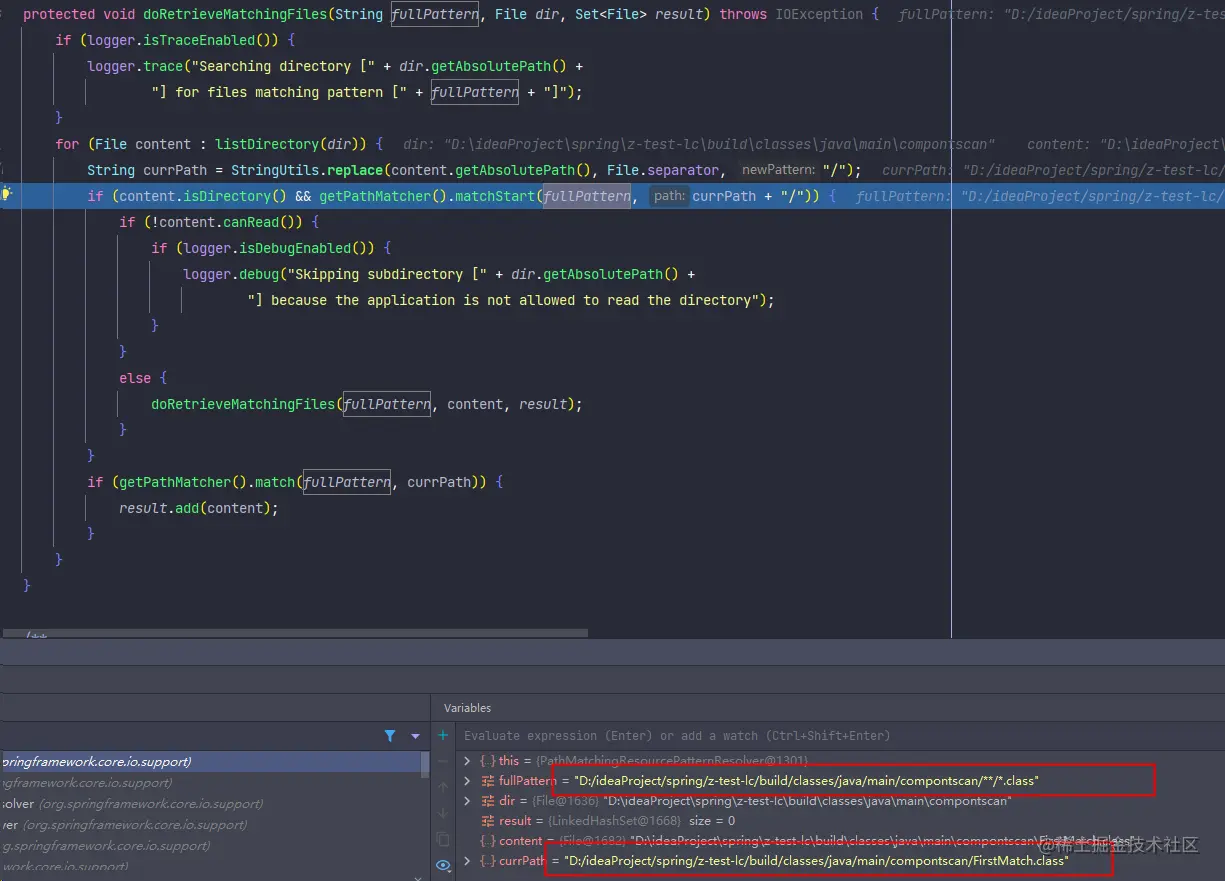This screenshot has width=1225, height=881.
Task: Click the 'newPattern:' inlay hint
Action: 778,171
